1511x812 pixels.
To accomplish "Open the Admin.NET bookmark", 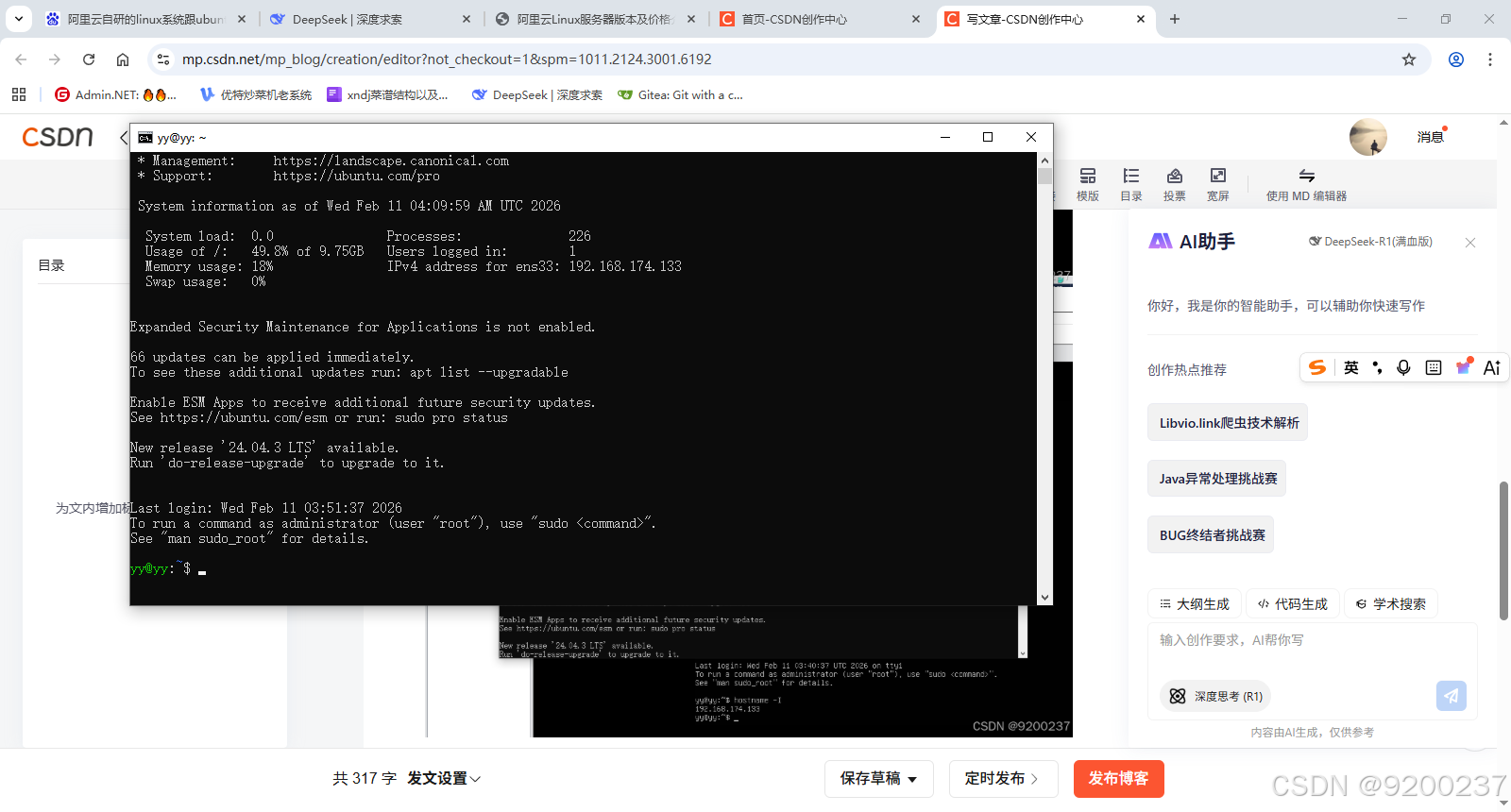I will tap(115, 94).
